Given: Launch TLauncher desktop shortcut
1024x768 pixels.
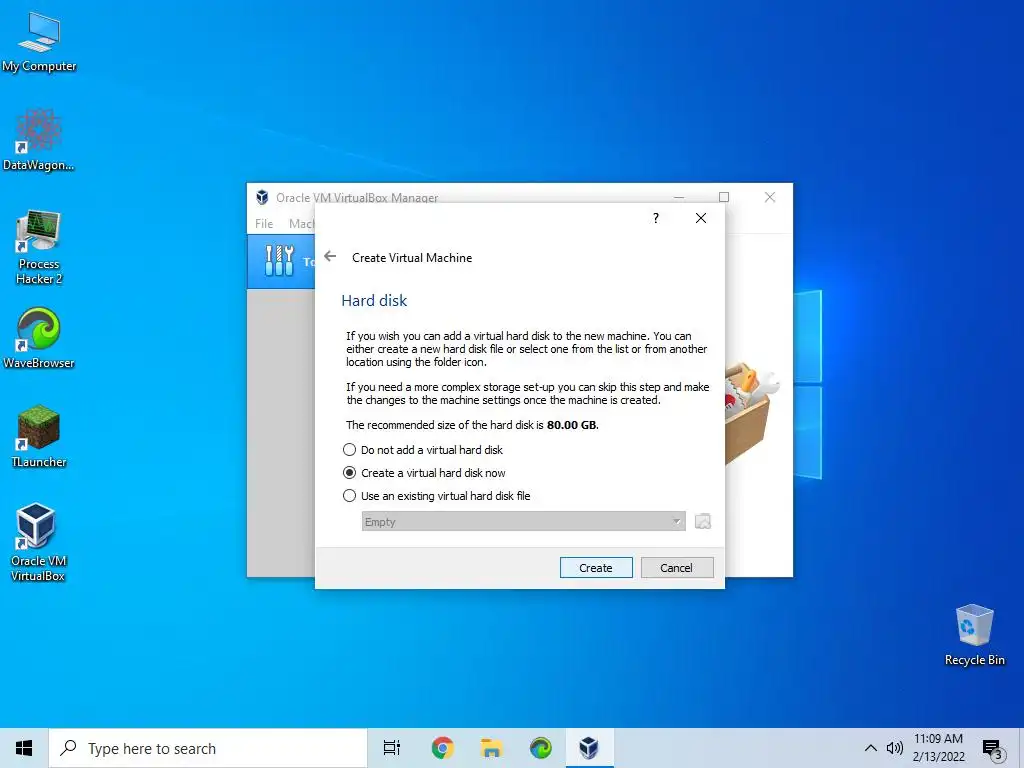Looking at the screenshot, I should pyautogui.click(x=39, y=437).
